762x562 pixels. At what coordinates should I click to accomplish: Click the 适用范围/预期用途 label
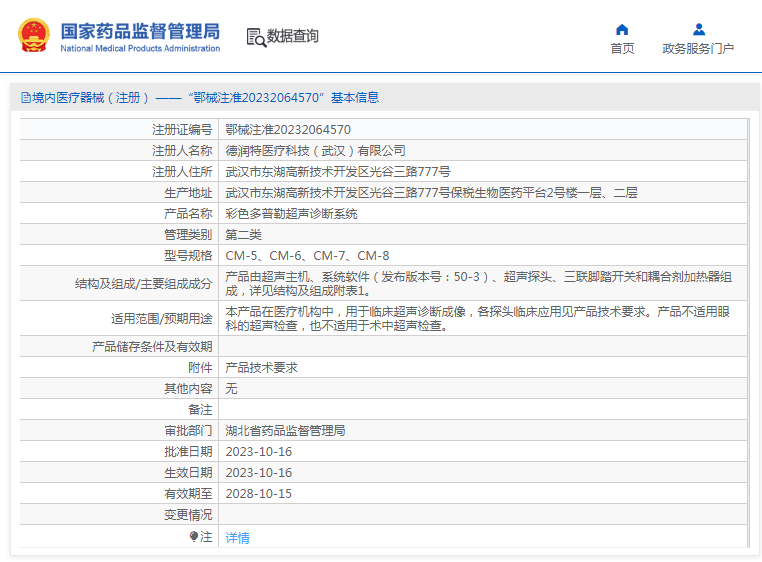[162, 319]
